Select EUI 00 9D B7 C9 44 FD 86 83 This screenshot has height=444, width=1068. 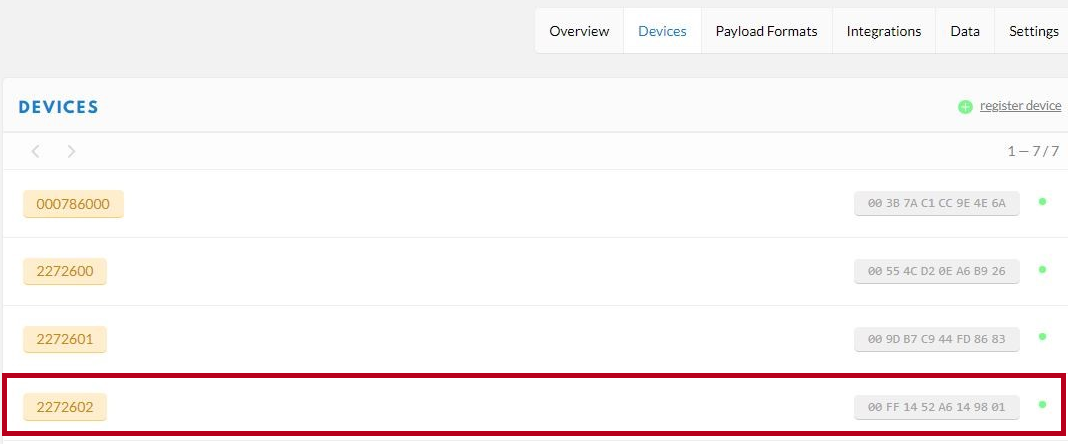coord(937,339)
